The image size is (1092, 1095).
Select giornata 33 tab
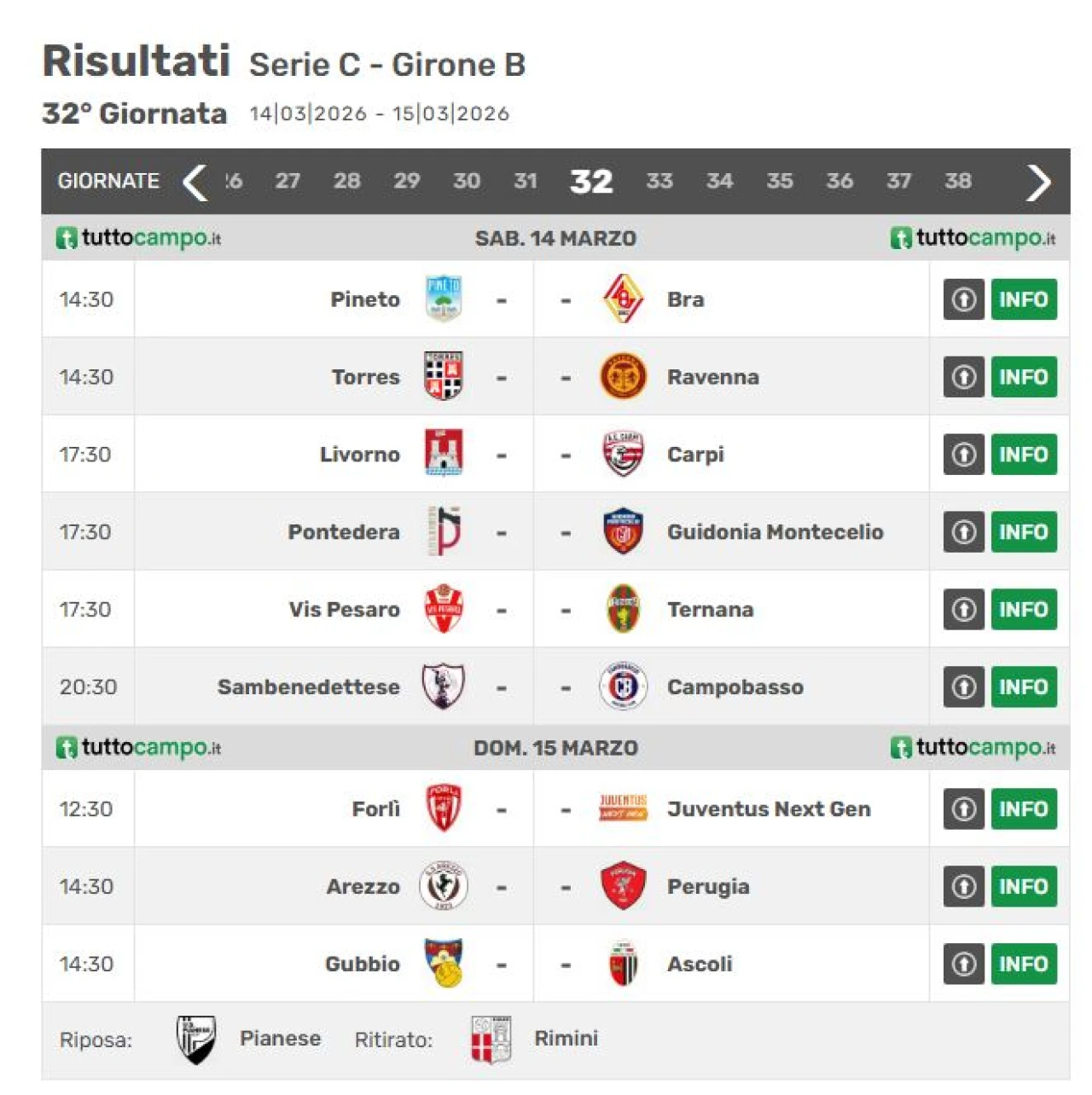click(x=659, y=182)
